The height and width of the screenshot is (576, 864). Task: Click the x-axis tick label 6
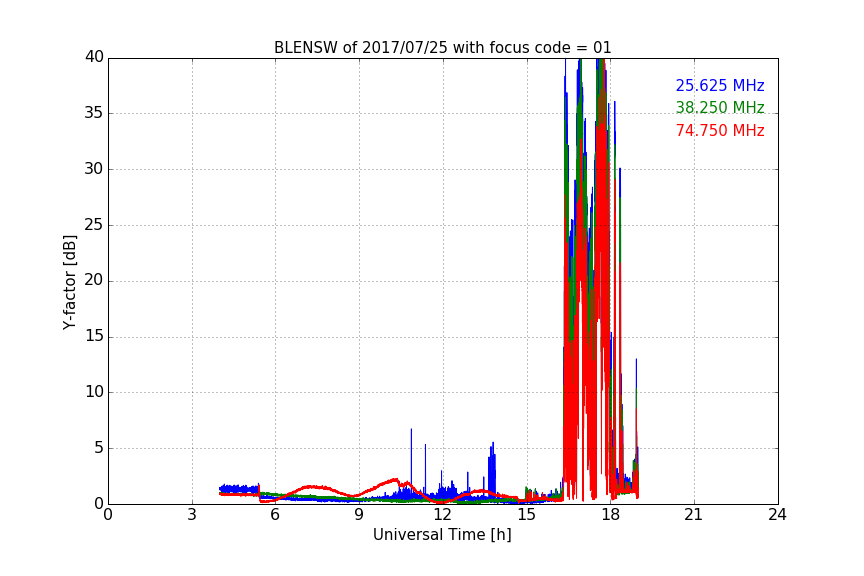point(275,515)
